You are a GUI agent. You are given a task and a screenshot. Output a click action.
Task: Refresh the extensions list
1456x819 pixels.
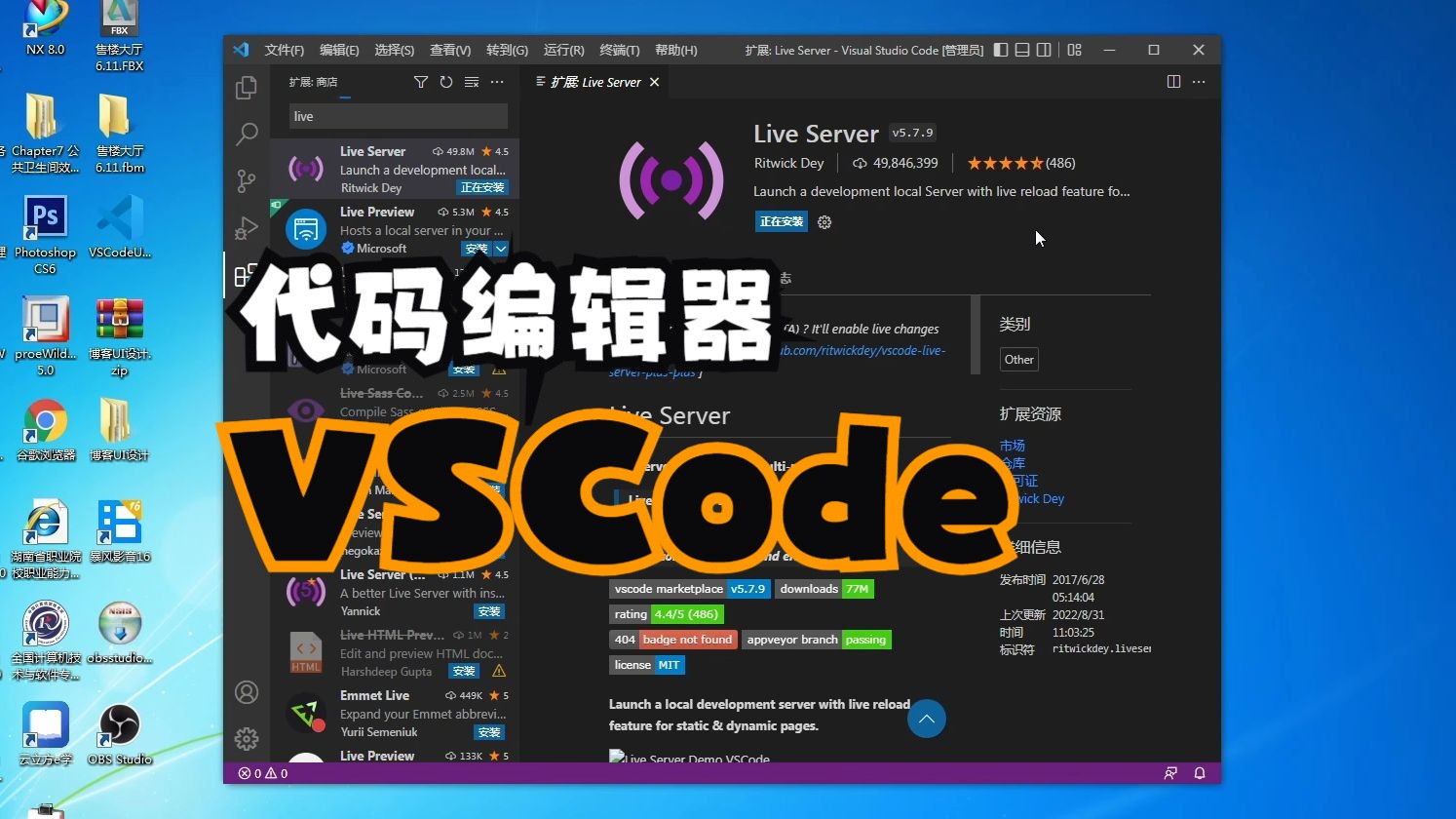(446, 82)
